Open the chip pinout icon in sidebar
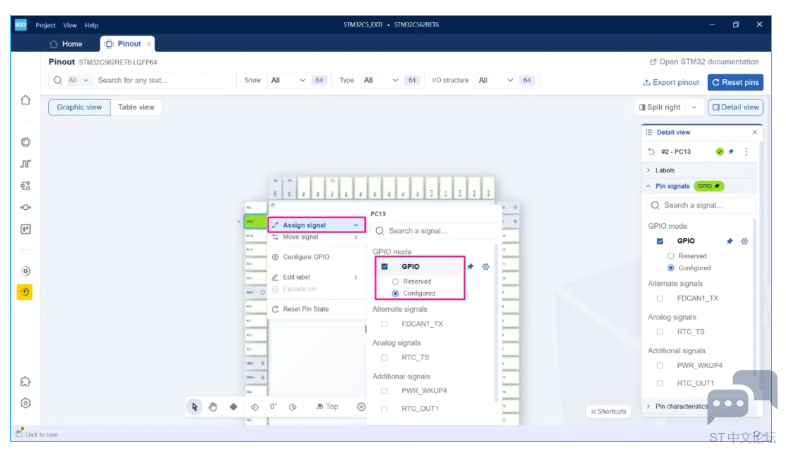 coord(26,142)
